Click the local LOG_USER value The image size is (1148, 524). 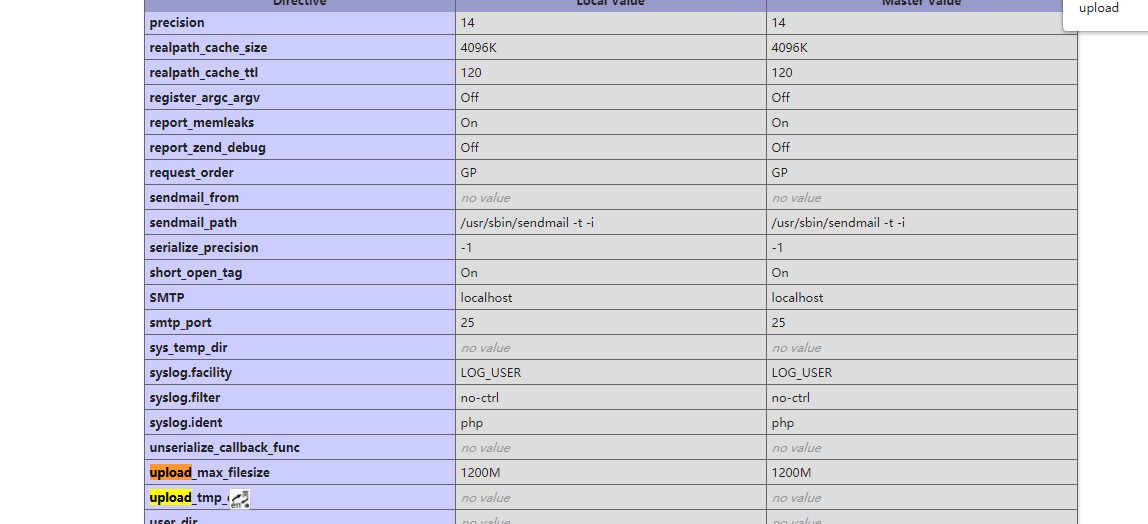point(490,372)
